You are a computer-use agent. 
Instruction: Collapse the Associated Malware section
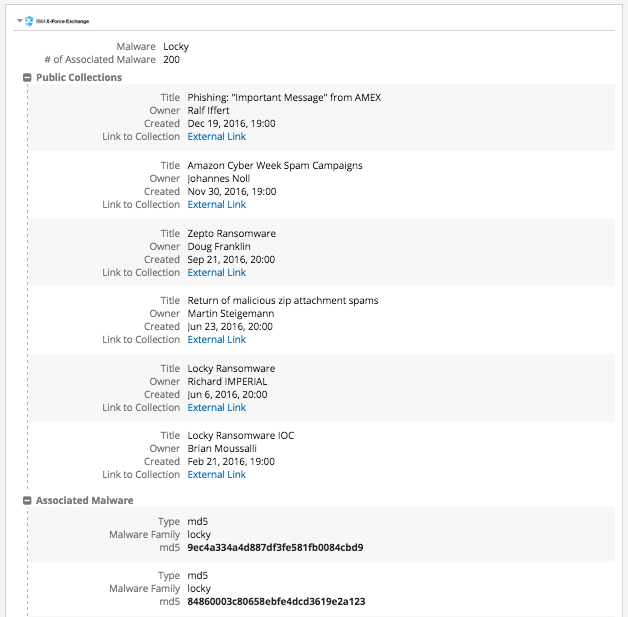click(x=26, y=500)
